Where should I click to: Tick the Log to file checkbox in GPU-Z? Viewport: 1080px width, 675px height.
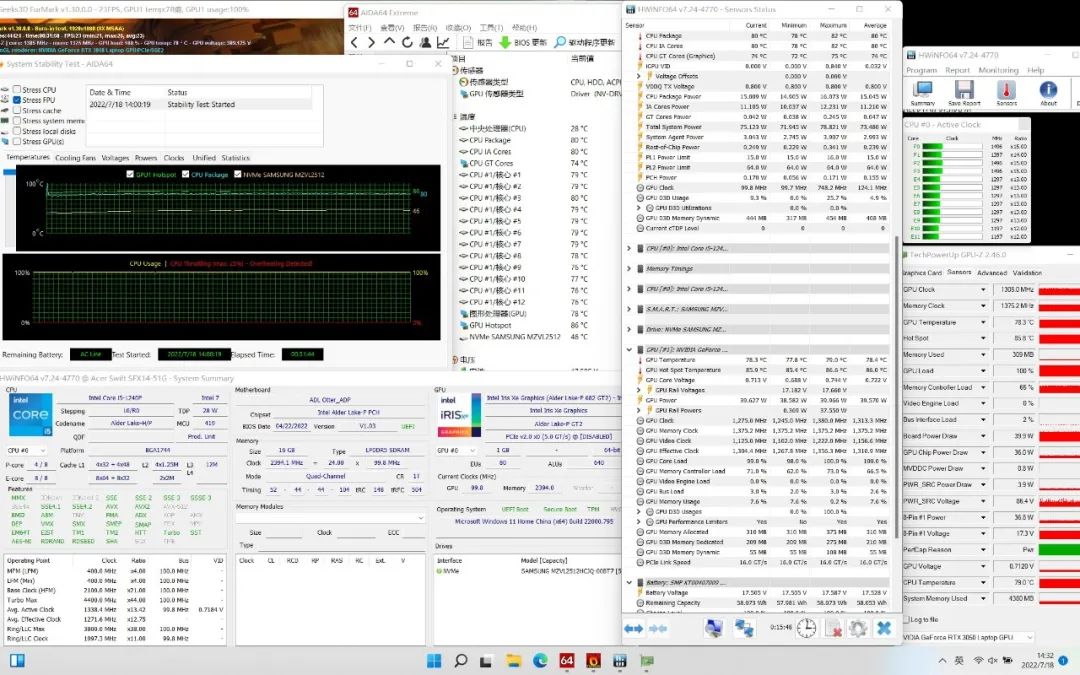908,620
